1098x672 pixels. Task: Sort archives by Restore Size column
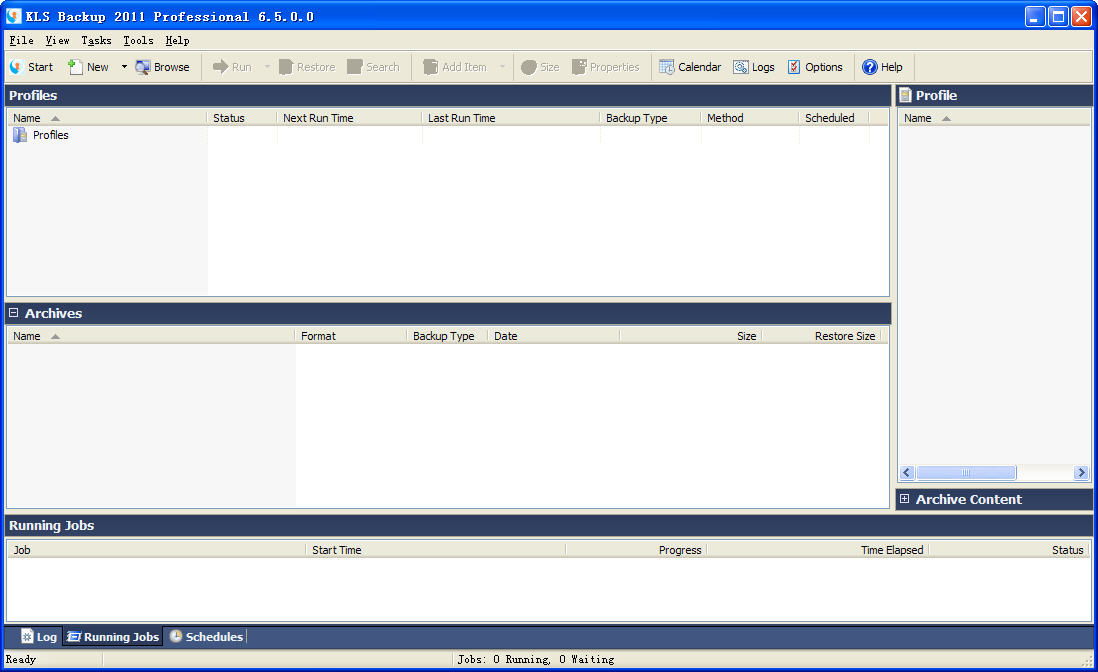(x=821, y=337)
